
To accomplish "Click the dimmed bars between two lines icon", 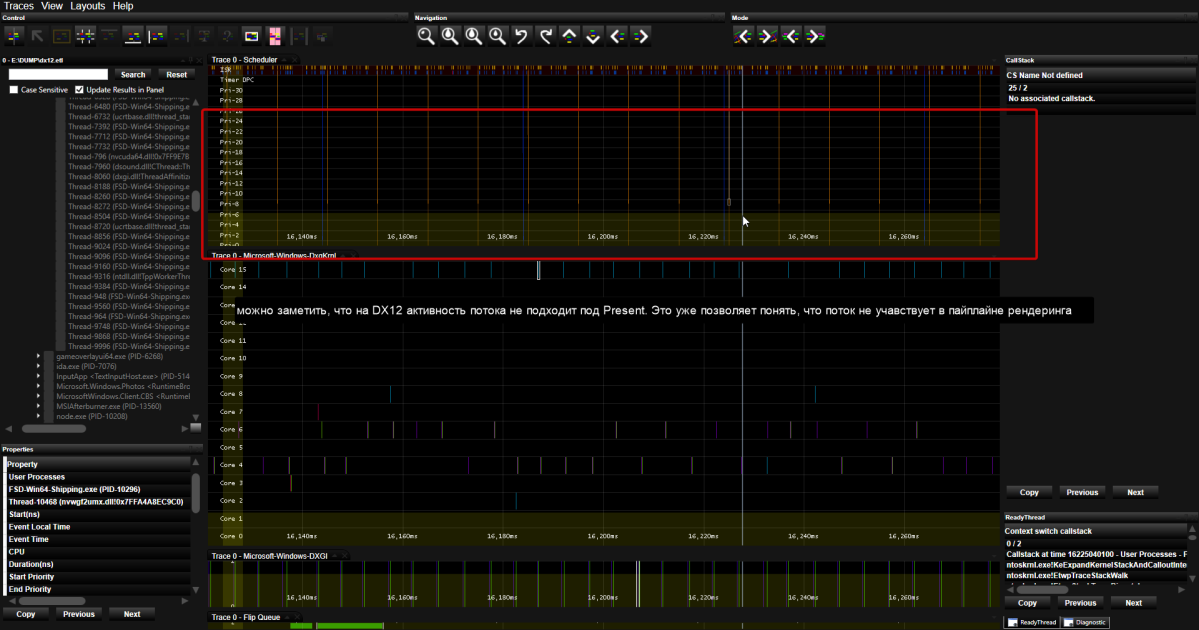I will pos(298,36).
